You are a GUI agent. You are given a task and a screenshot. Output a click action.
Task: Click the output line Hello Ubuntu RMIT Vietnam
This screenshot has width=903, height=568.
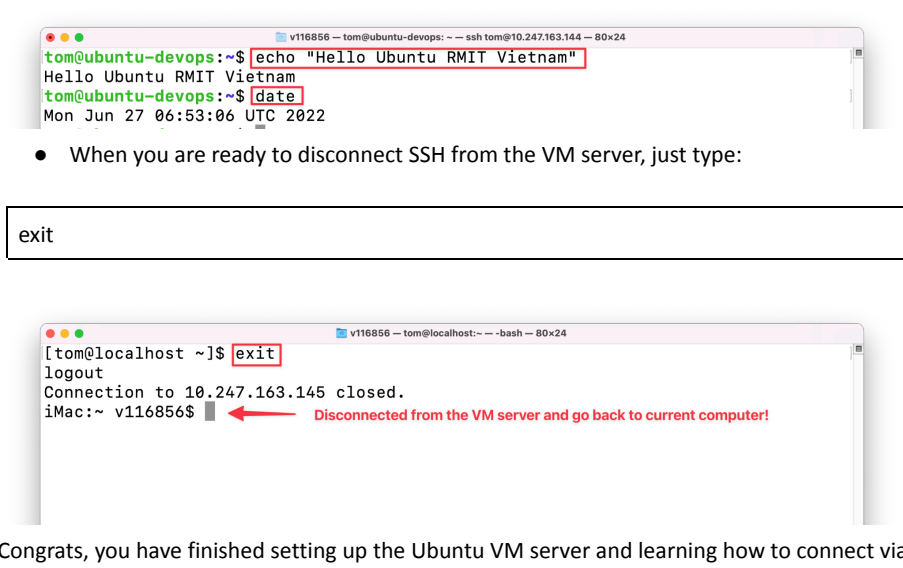tap(169, 77)
